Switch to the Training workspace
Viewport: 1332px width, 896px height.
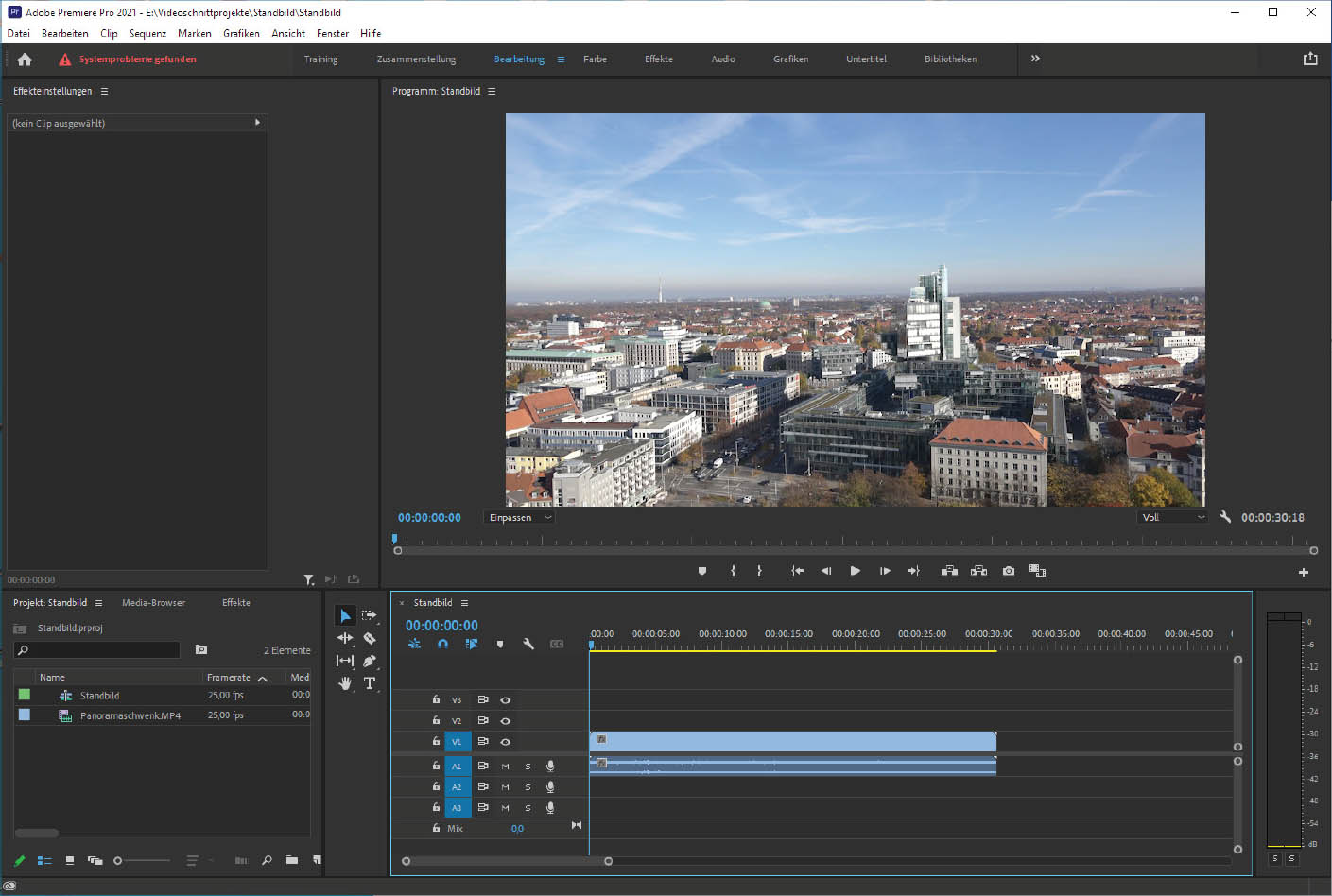coord(320,59)
